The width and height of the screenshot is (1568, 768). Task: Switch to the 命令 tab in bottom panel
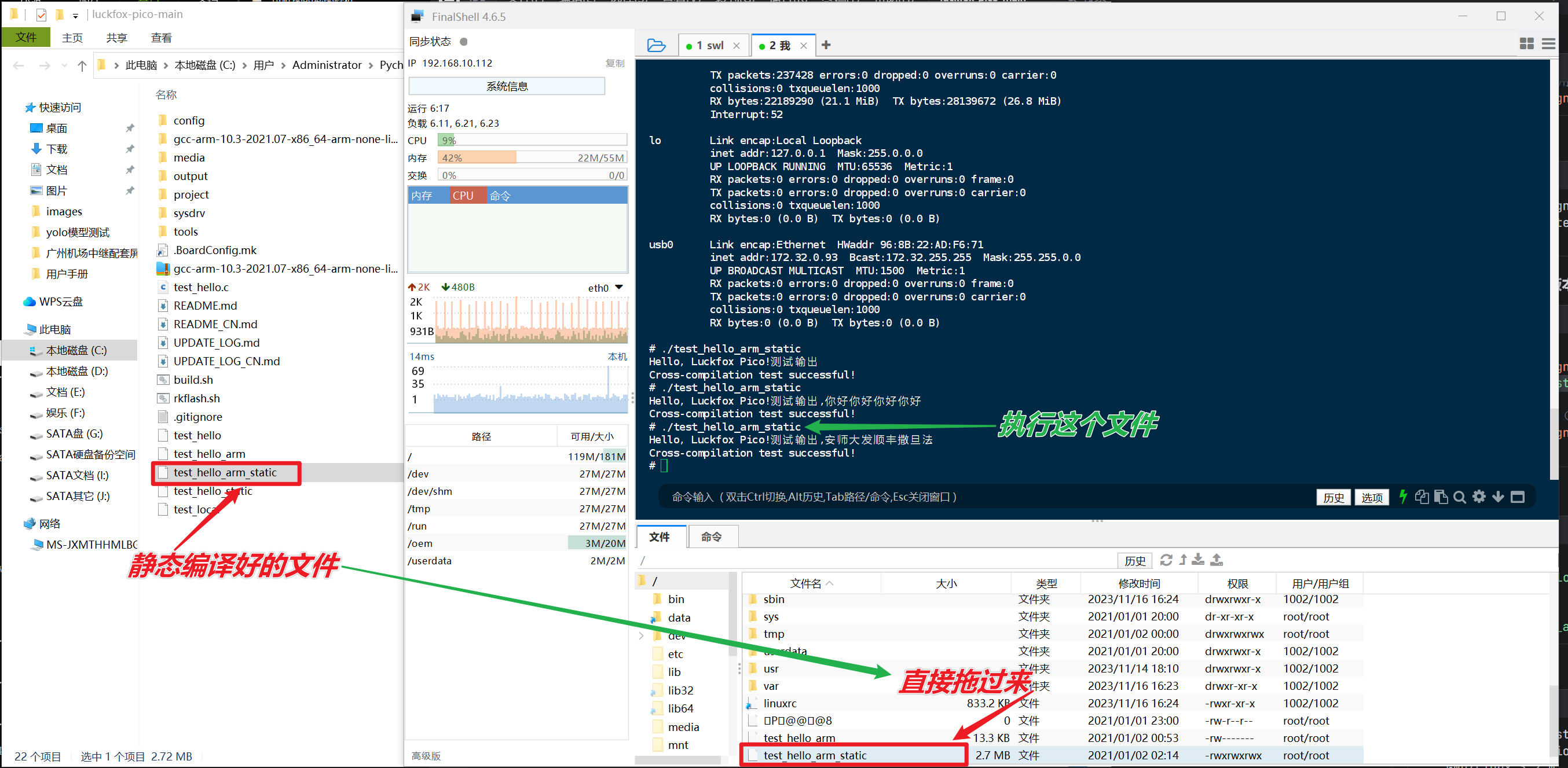coord(711,536)
